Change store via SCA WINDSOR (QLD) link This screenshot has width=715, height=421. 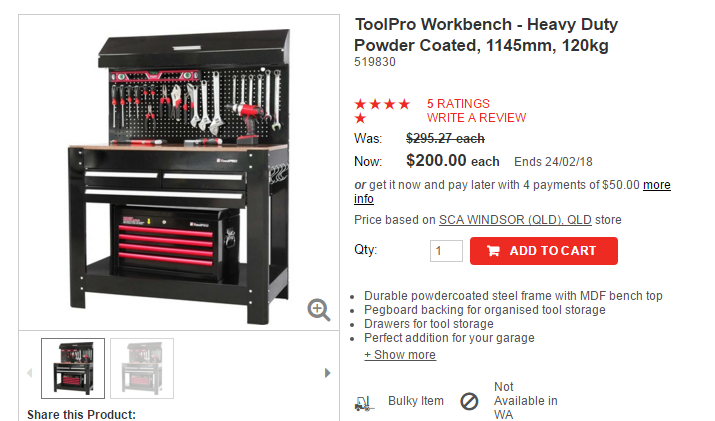[515, 220]
